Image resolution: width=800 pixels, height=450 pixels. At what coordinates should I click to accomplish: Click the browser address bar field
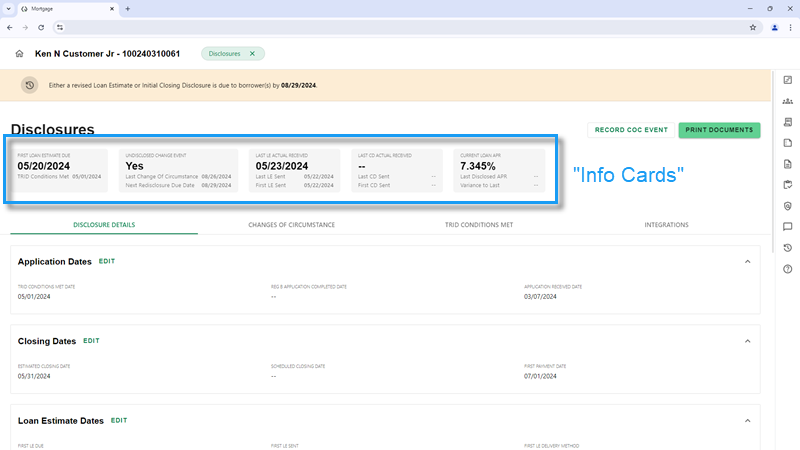coord(406,28)
